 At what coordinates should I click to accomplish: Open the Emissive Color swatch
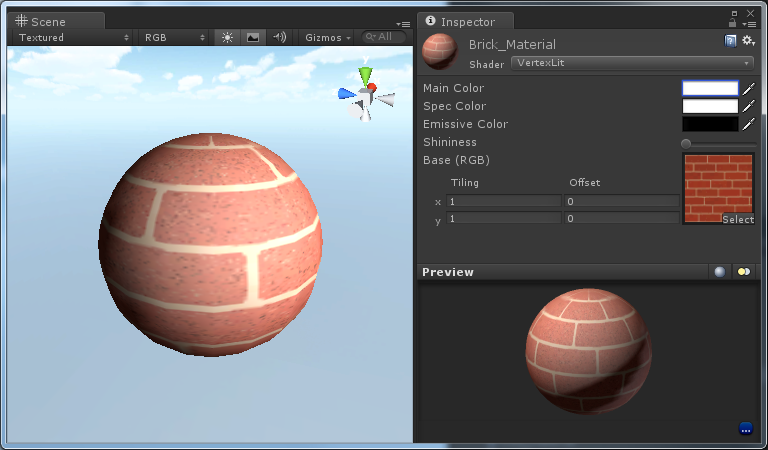coord(710,124)
